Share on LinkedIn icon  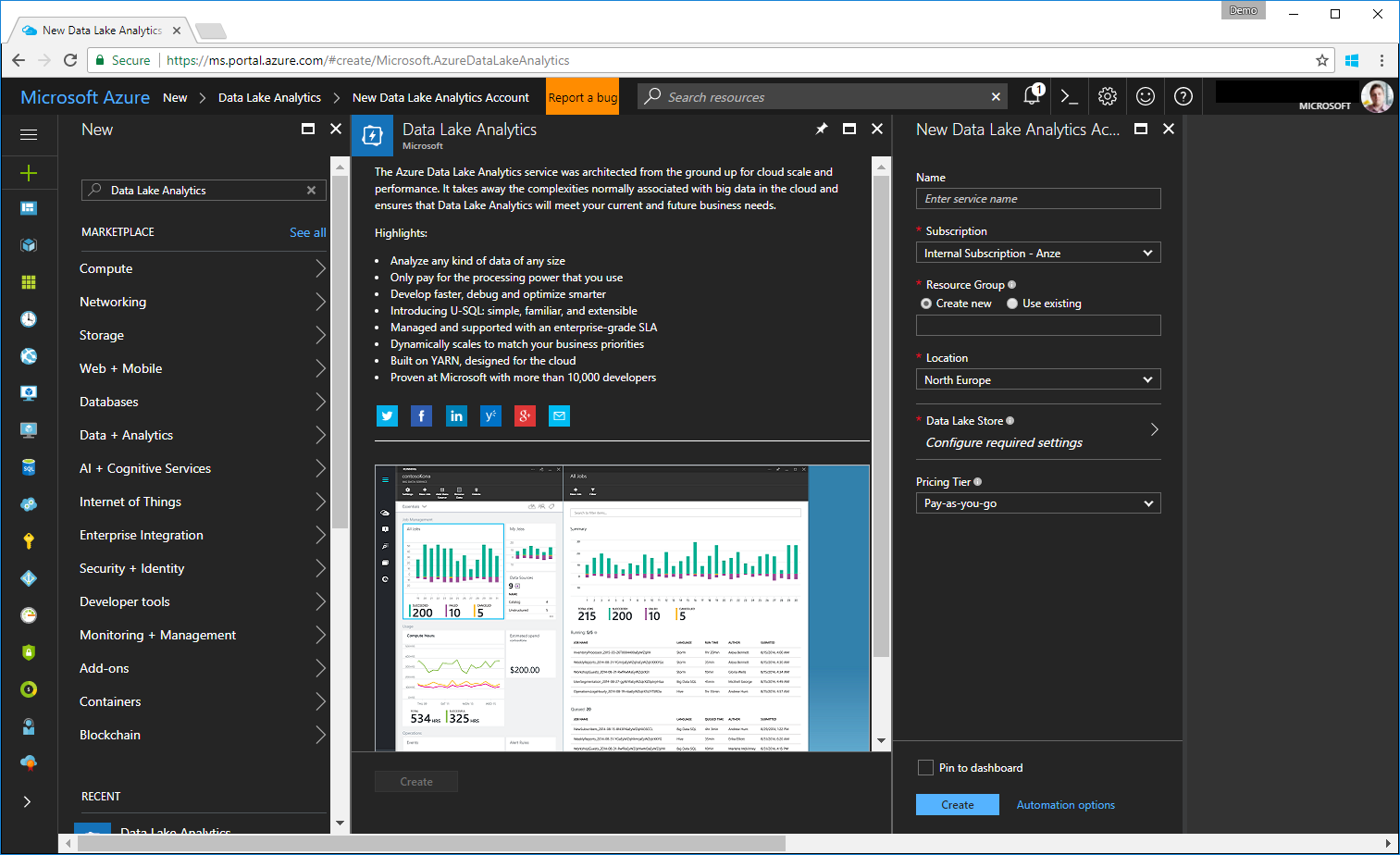click(456, 416)
